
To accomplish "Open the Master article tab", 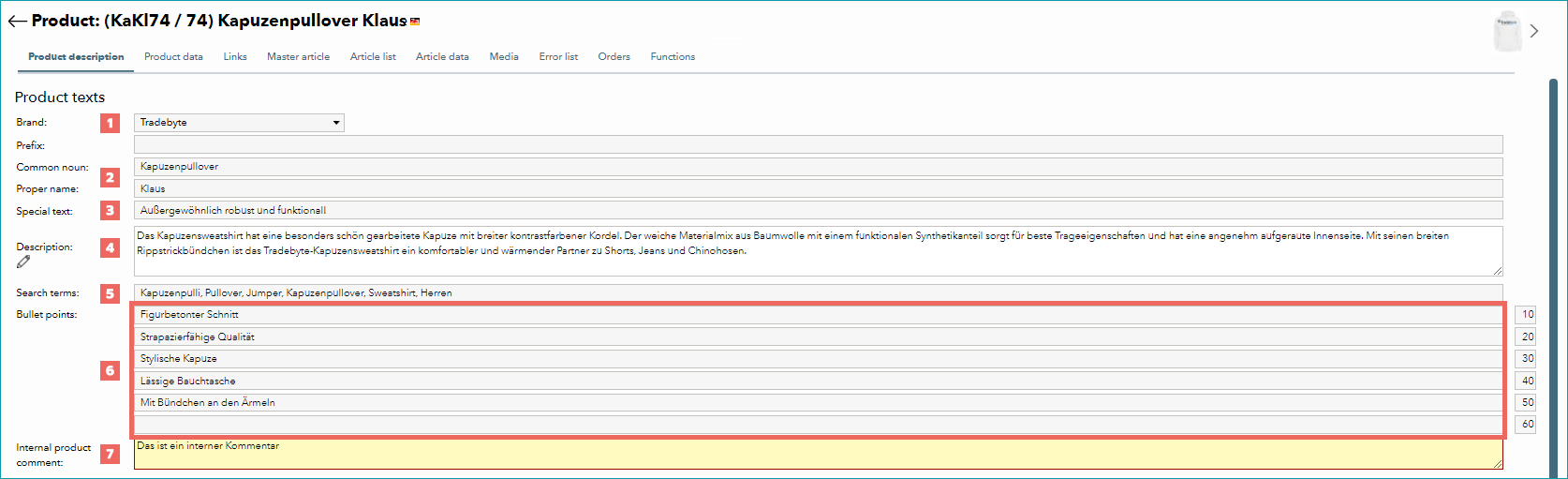I will [298, 57].
